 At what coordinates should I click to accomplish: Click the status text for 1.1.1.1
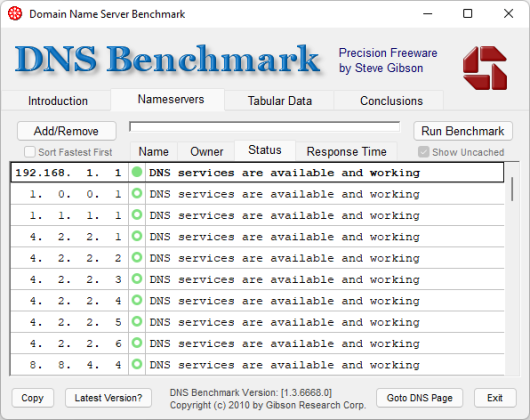point(284,215)
